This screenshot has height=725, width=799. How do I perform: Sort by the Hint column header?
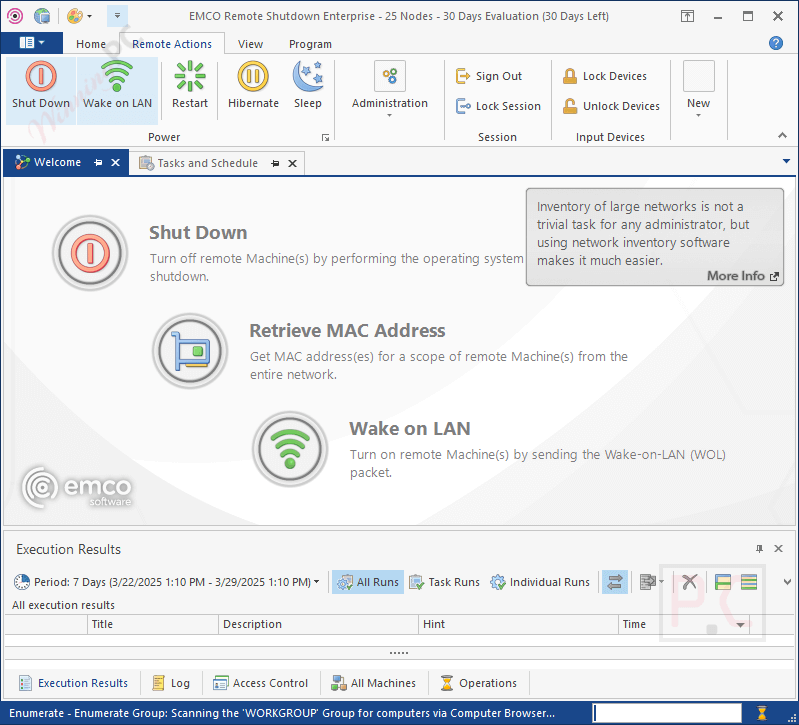point(518,624)
